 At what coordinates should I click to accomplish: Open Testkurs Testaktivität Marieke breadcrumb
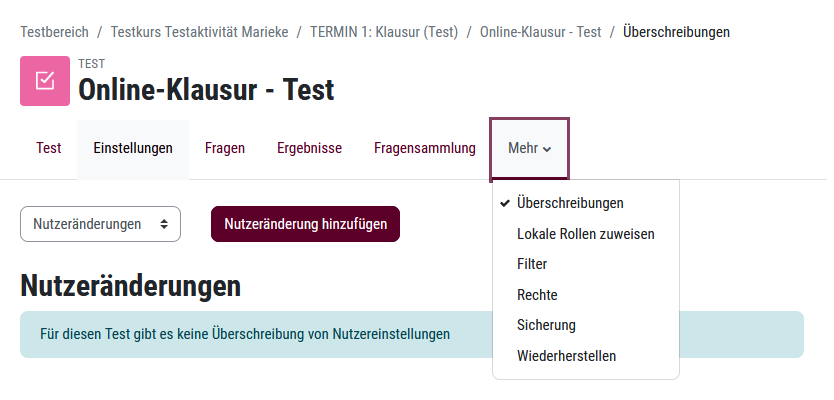point(198,32)
